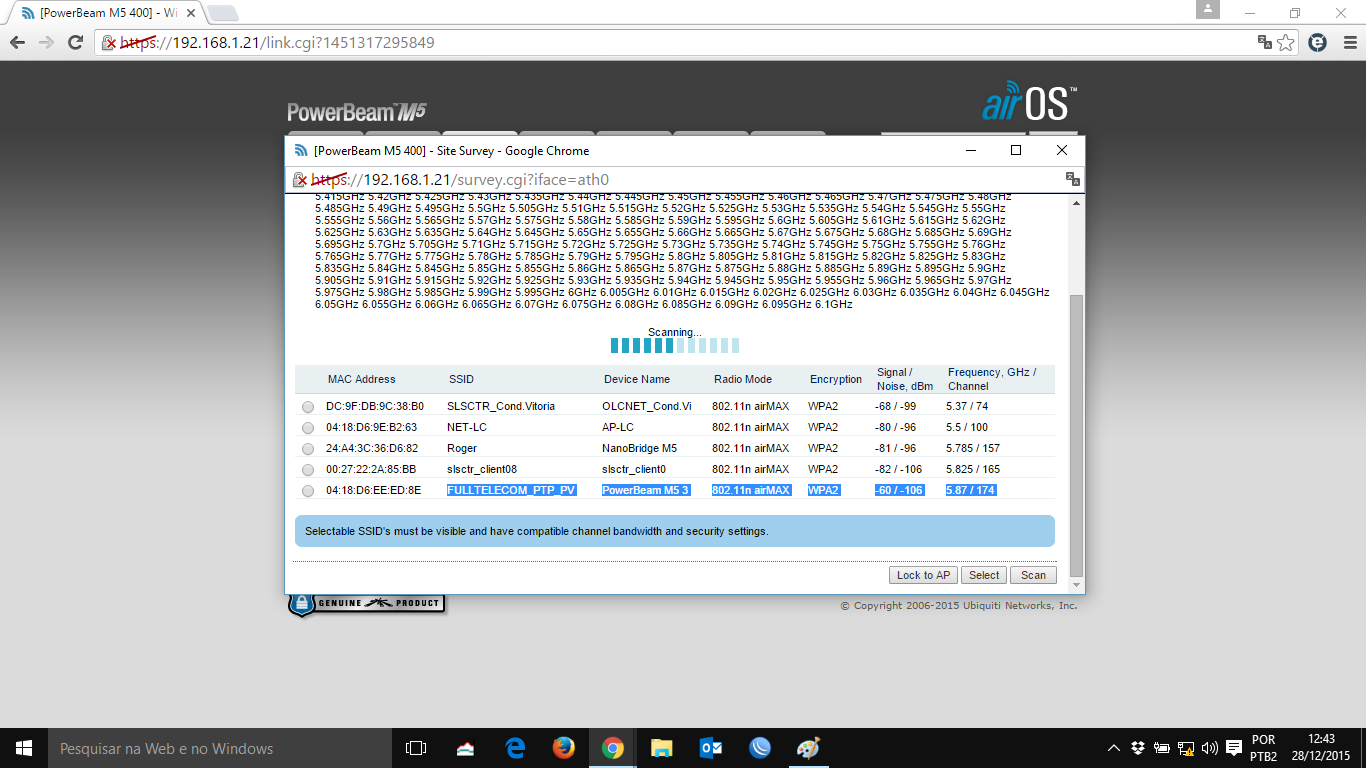Click the Scanning progress bar
The height and width of the screenshot is (768, 1366).
click(675, 345)
